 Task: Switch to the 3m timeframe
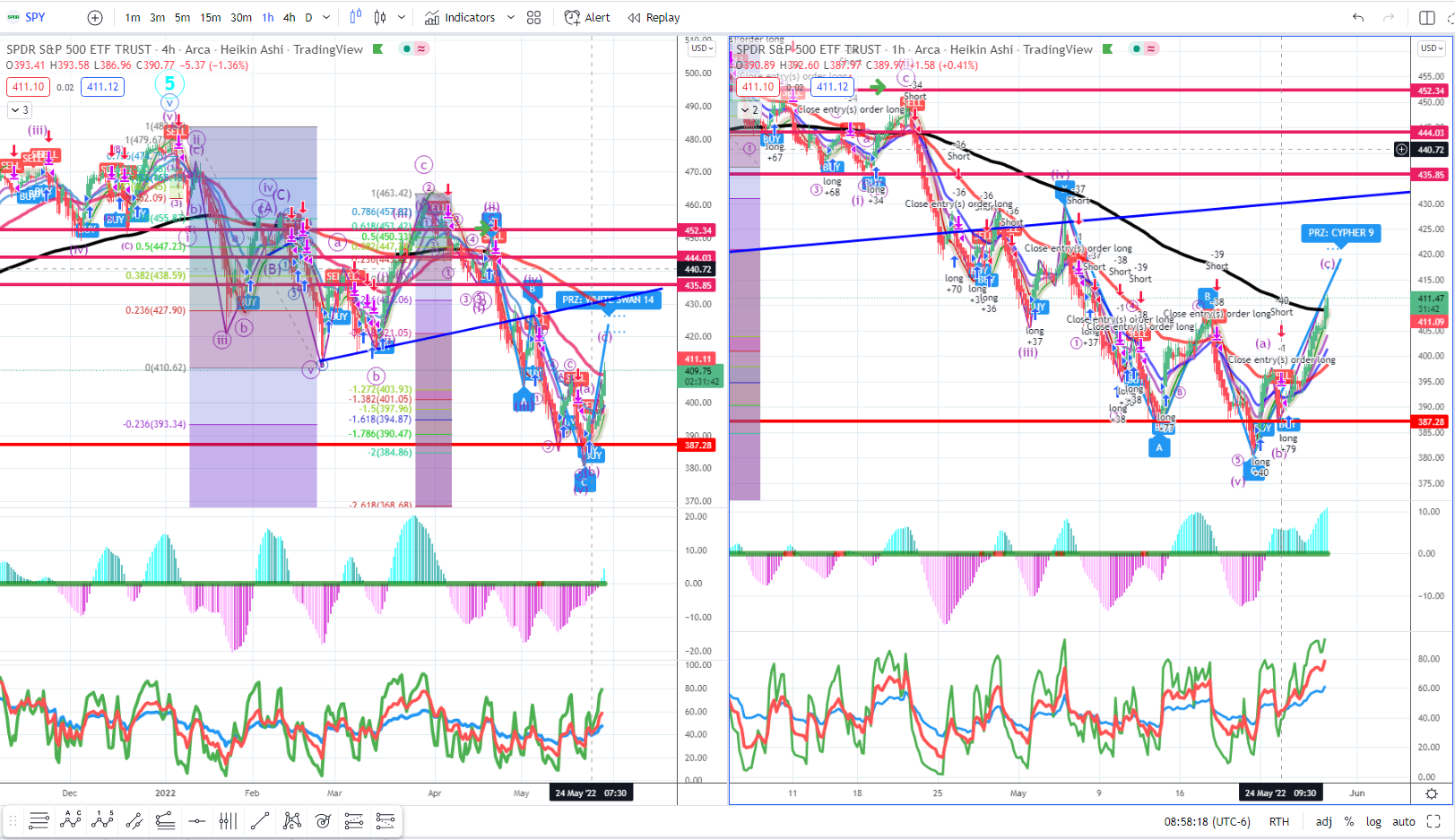coord(158,17)
